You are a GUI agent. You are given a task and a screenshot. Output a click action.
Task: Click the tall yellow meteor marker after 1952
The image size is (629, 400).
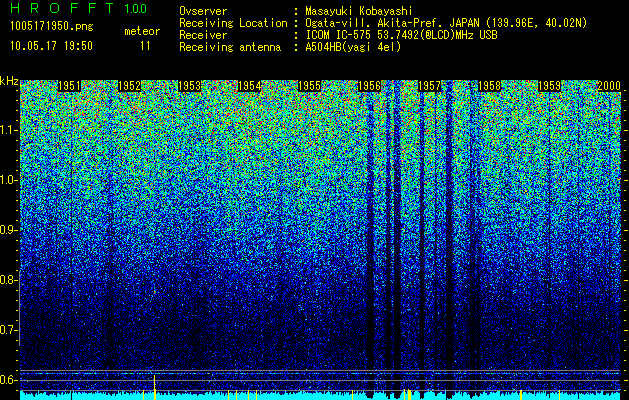[154, 387]
